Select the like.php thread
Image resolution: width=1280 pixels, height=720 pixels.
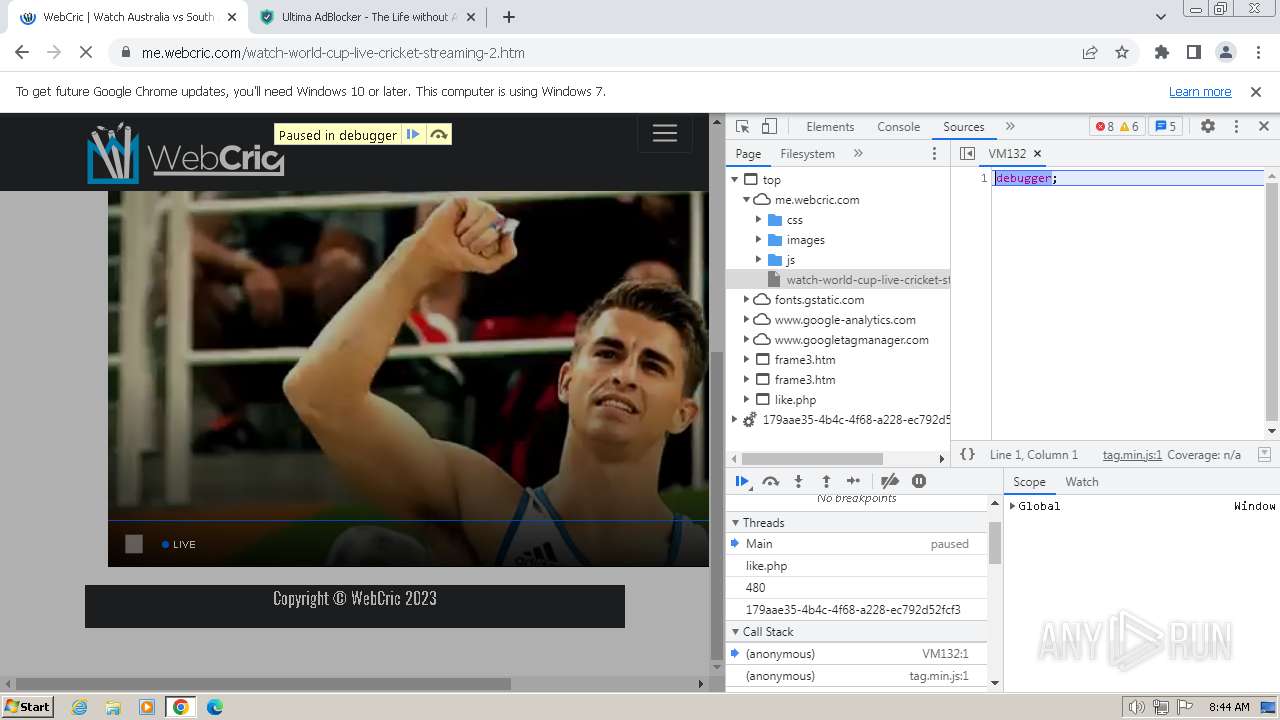pyautogui.click(x=857, y=566)
